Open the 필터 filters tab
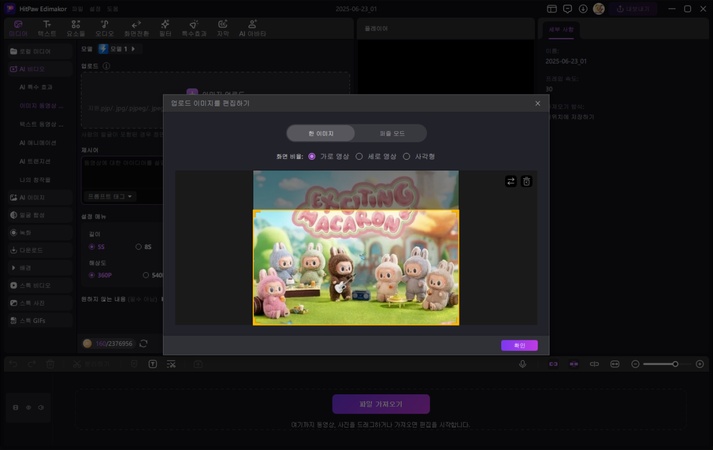The image size is (713, 450). coord(165,28)
